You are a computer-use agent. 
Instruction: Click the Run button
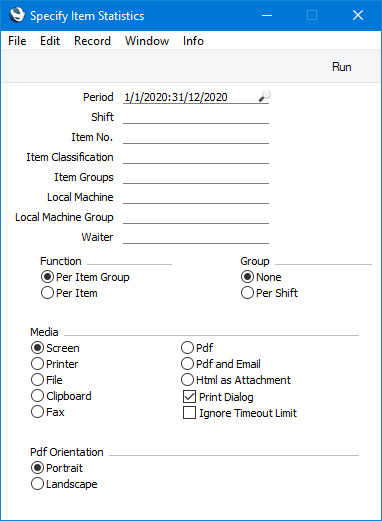pos(342,67)
